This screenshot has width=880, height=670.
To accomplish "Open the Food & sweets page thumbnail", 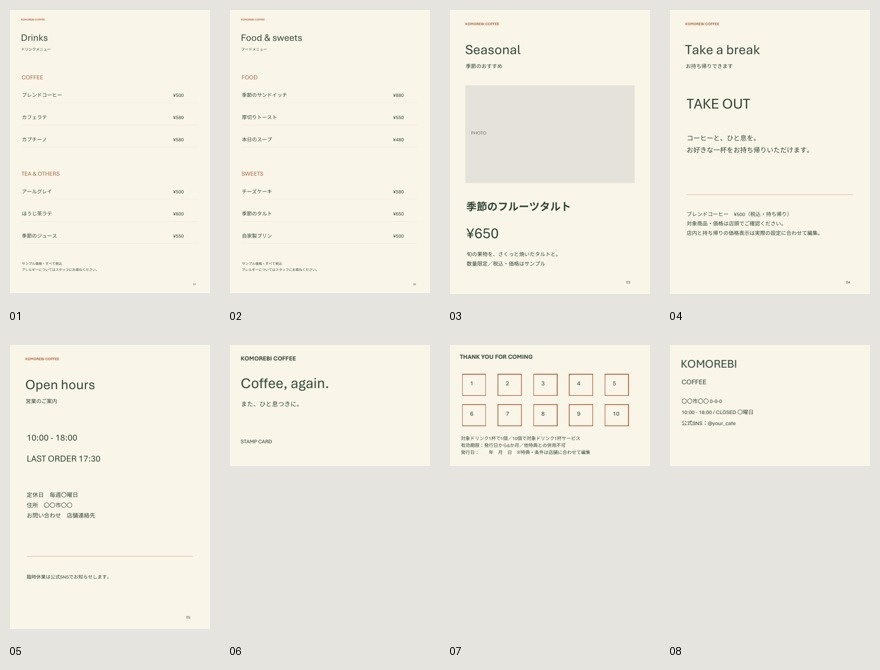I will pos(330,152).
